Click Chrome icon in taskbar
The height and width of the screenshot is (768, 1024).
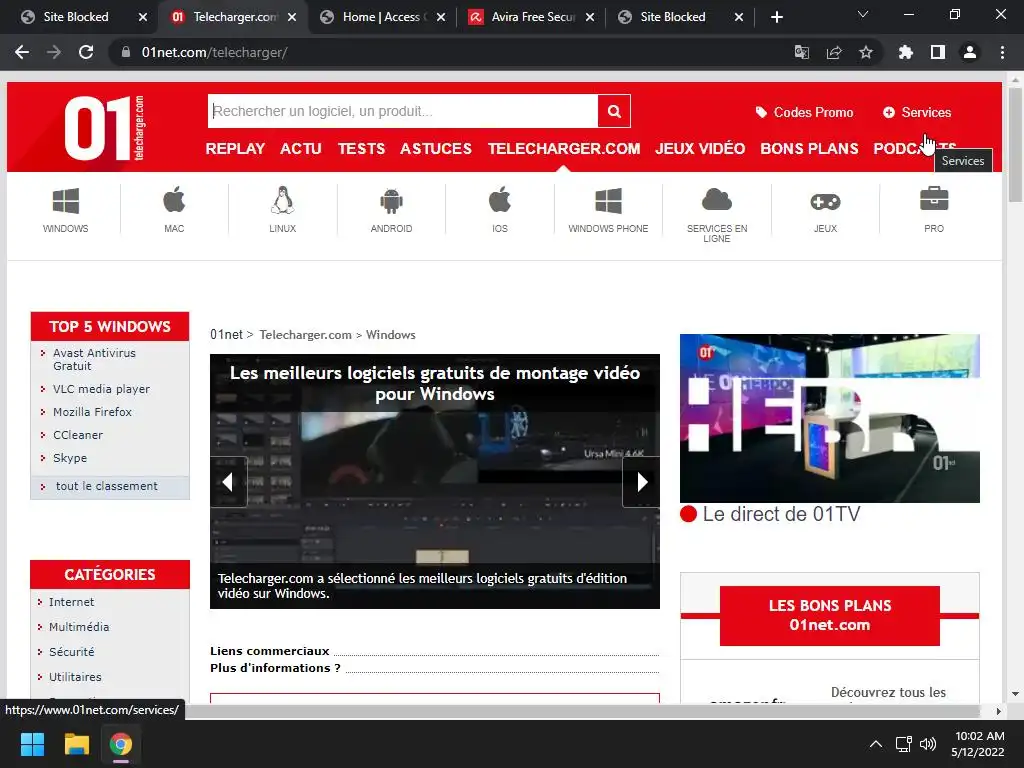click(x=121, y=744)
